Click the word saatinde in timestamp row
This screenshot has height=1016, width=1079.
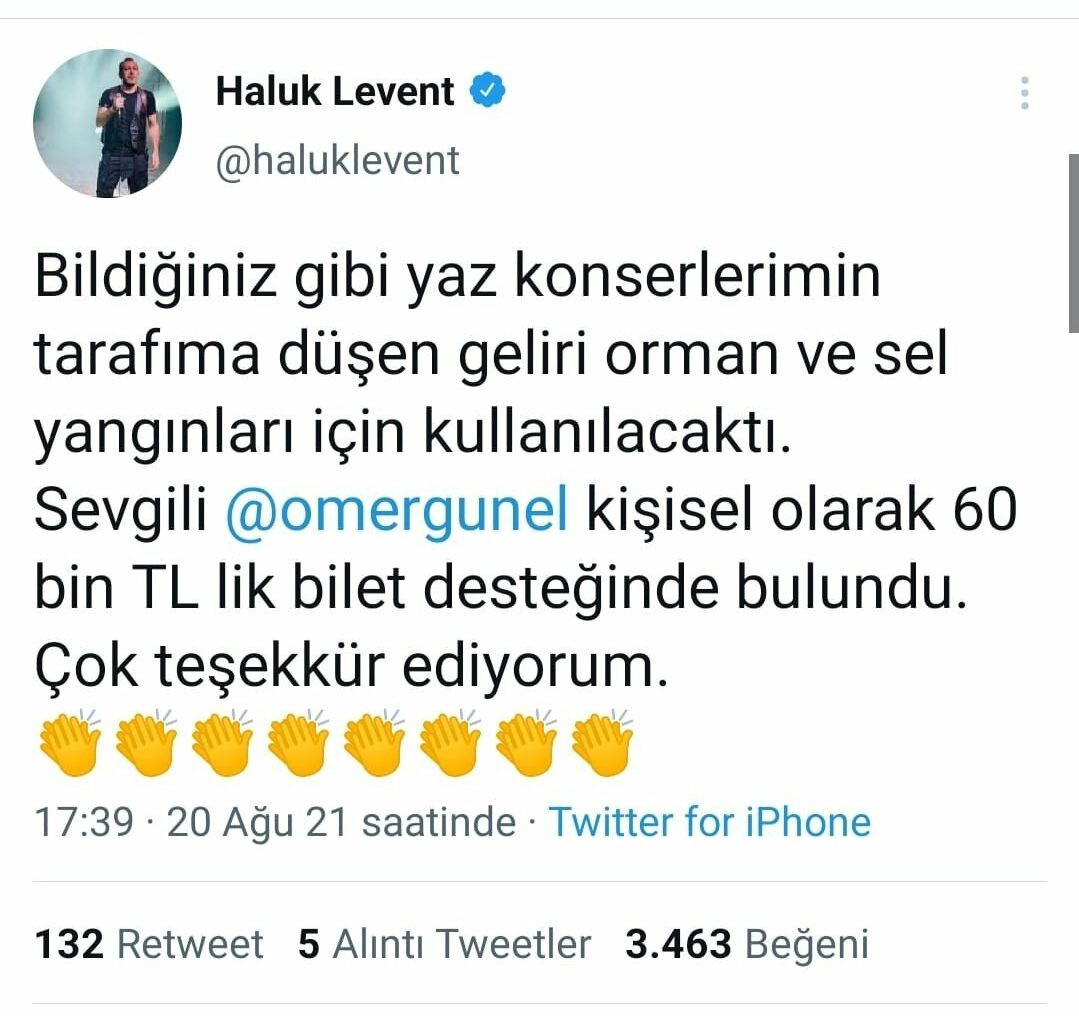pyautogui.click(x=439, y=822)
